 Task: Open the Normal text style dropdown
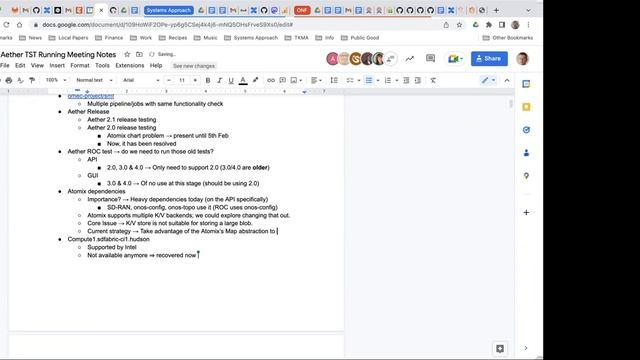point(94,80)
